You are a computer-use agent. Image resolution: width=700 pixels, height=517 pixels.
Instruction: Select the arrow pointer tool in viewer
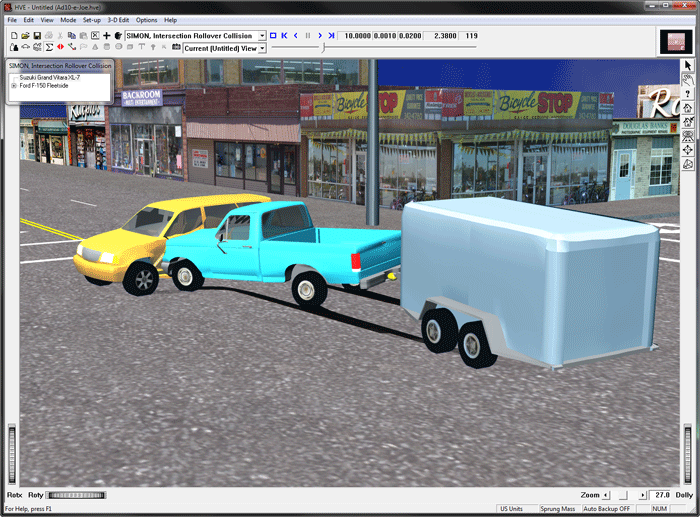click(688, 65)
